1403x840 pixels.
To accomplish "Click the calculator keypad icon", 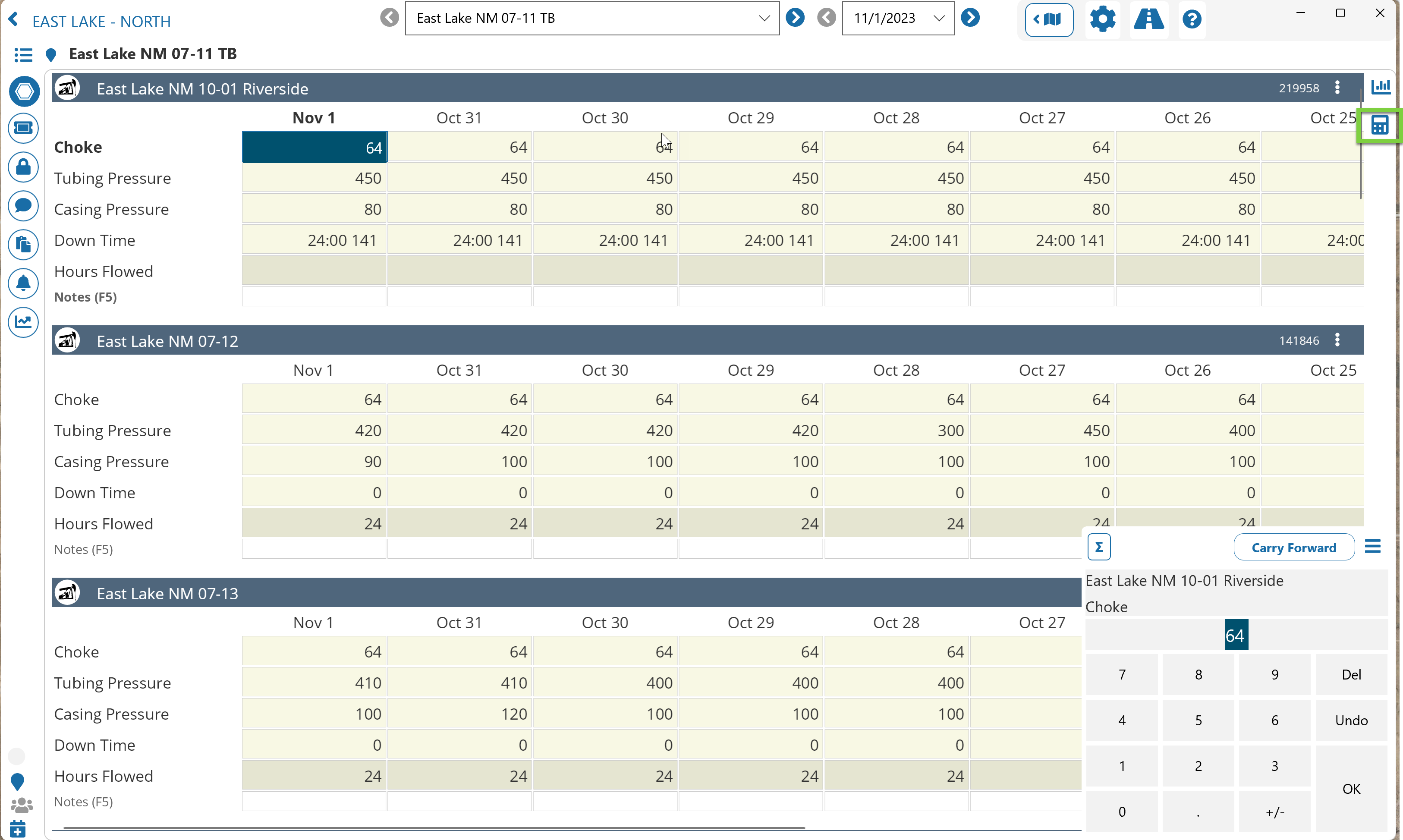I will click(1379, 125).
